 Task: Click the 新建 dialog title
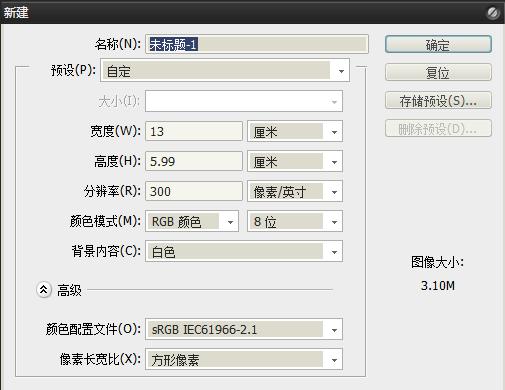[16, 13]
